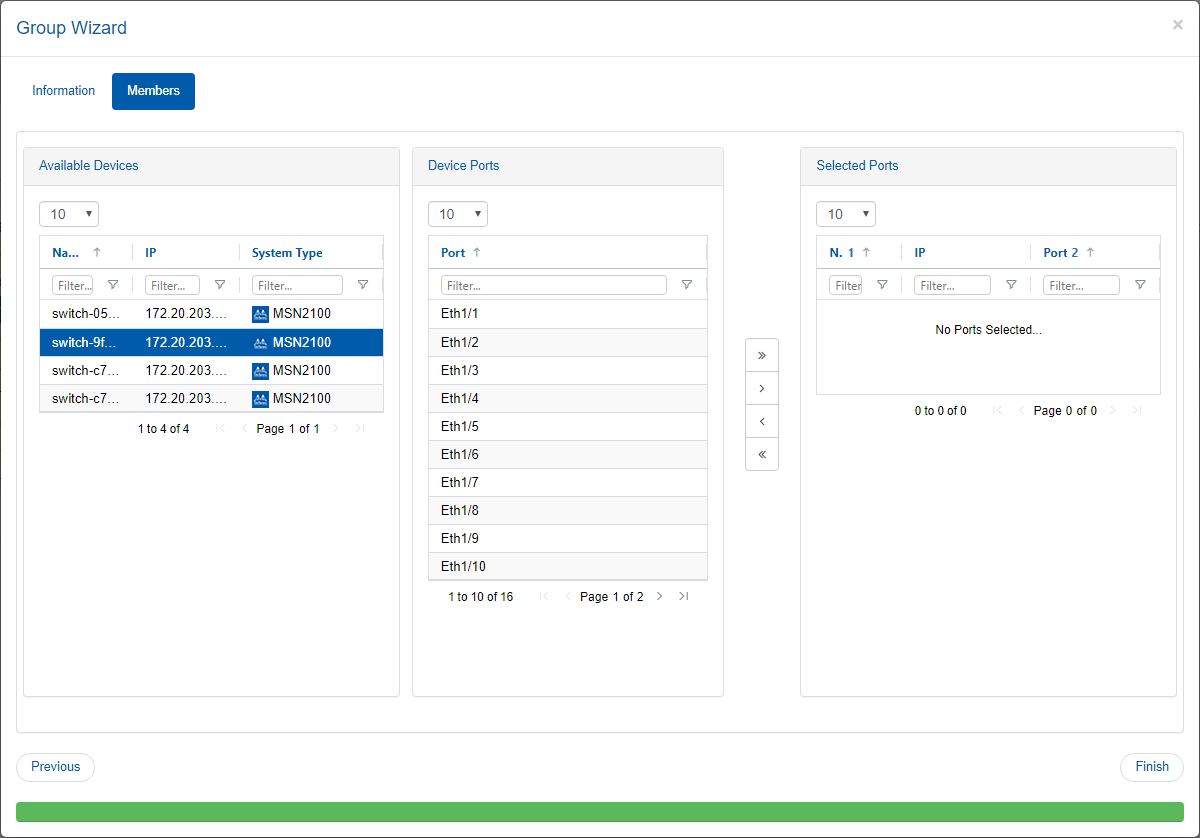
Task: Open Device Ports page size dropdown
Action: click(x=458, y=214)
